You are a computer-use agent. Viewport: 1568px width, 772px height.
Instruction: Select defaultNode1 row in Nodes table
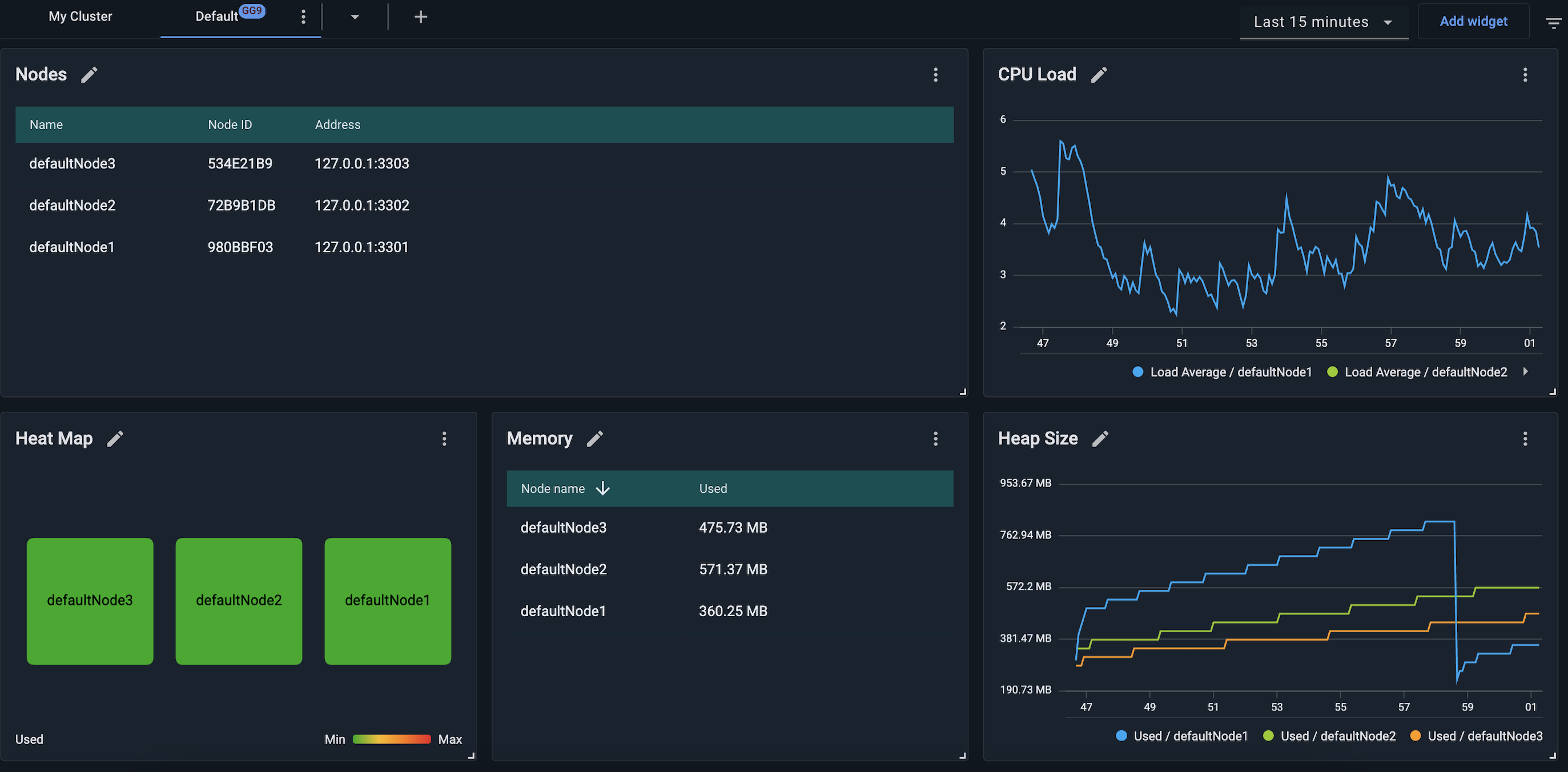pyautogui.click(x=485, y=247)
